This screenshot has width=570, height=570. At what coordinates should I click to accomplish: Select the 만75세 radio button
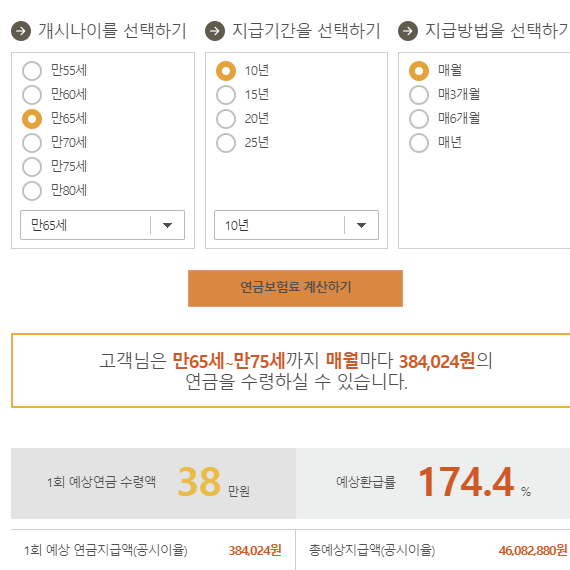(x=32, y=166)
